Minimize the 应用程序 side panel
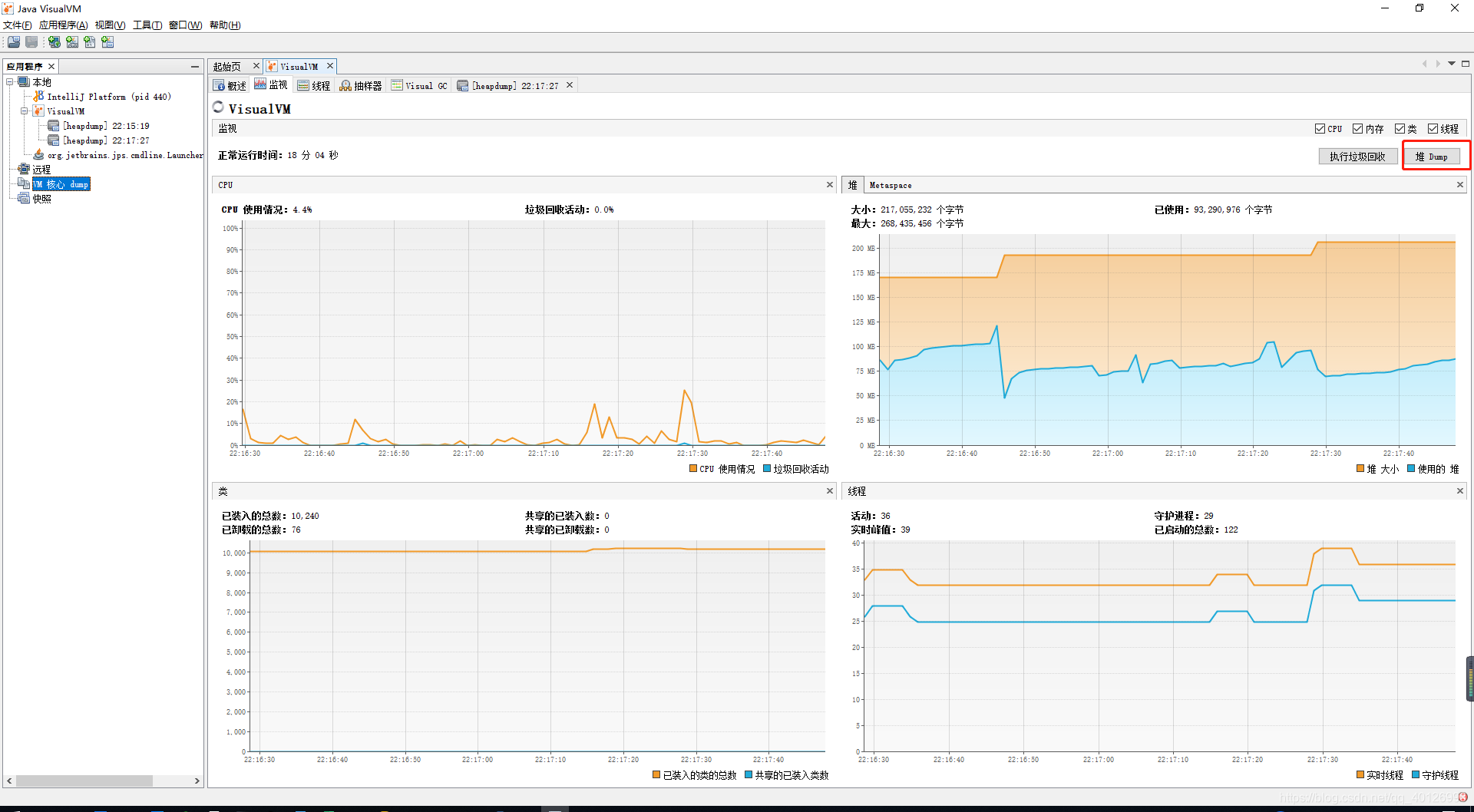 pyautogui.click(x=195, y=67)
